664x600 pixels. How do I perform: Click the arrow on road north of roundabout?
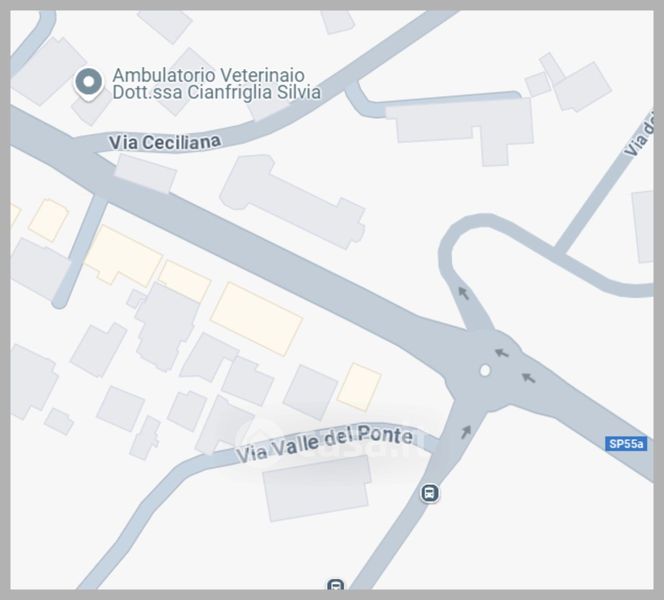(464, 293)
